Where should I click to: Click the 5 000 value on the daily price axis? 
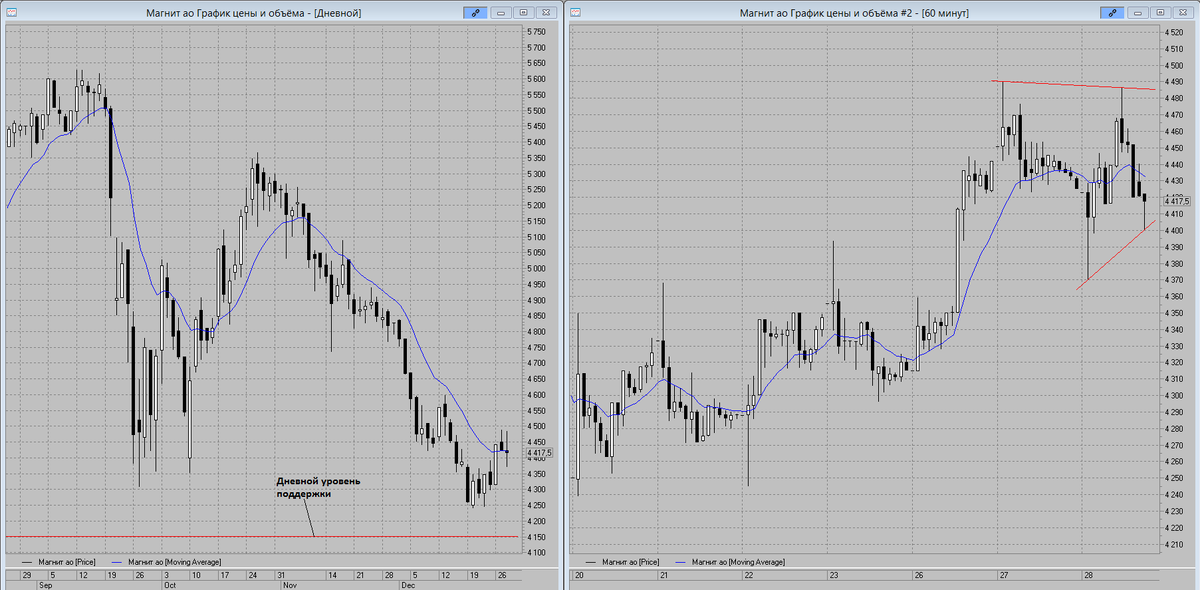pyautogui.click(x=536, y=269)
